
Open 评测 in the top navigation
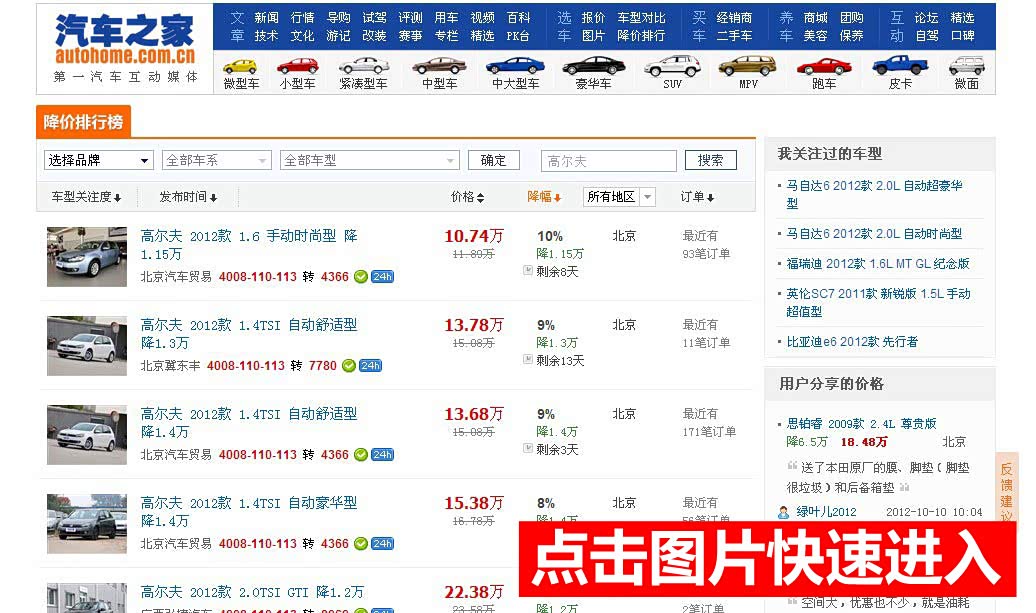coord(410,18)
